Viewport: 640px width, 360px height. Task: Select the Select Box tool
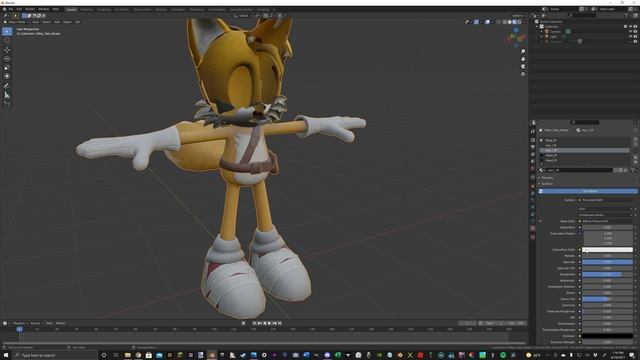(x=7, y=31)
